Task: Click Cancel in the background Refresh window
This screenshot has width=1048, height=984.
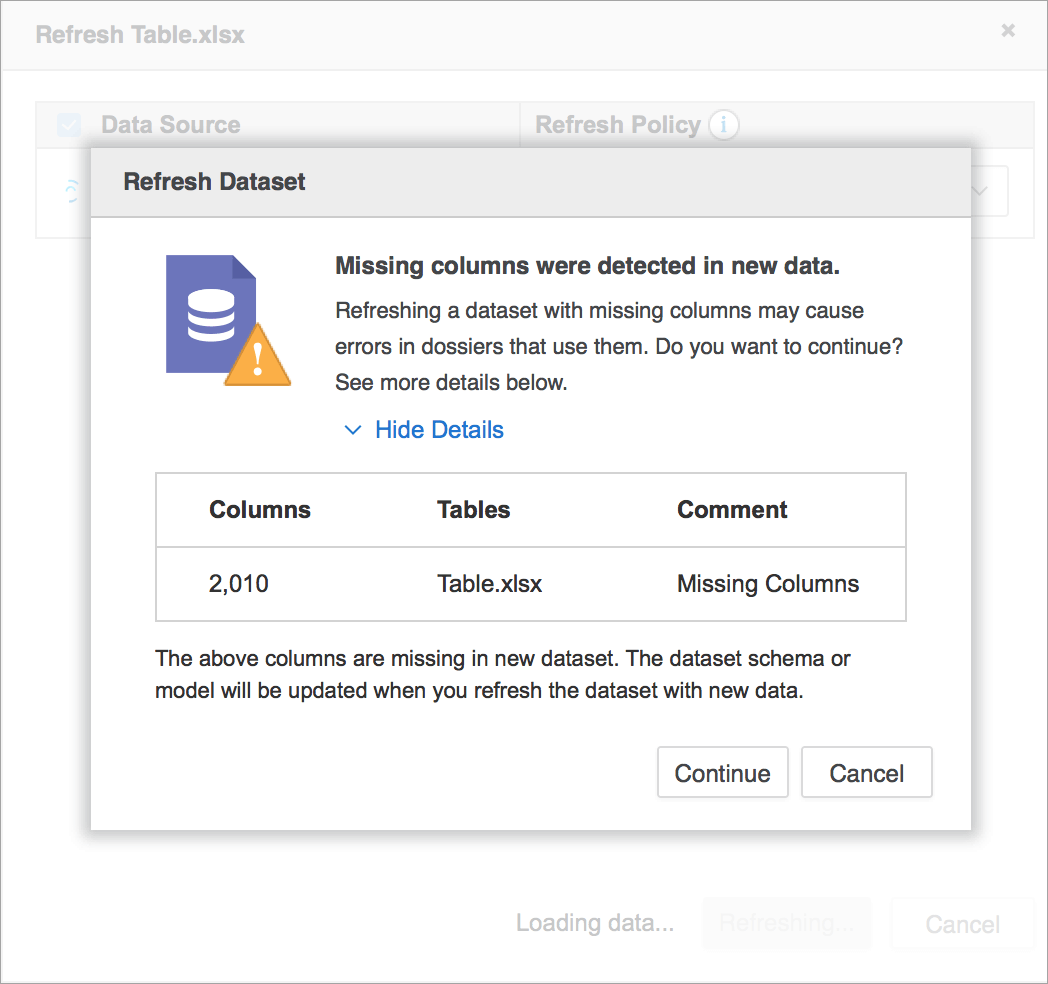Action: (962, 924)
